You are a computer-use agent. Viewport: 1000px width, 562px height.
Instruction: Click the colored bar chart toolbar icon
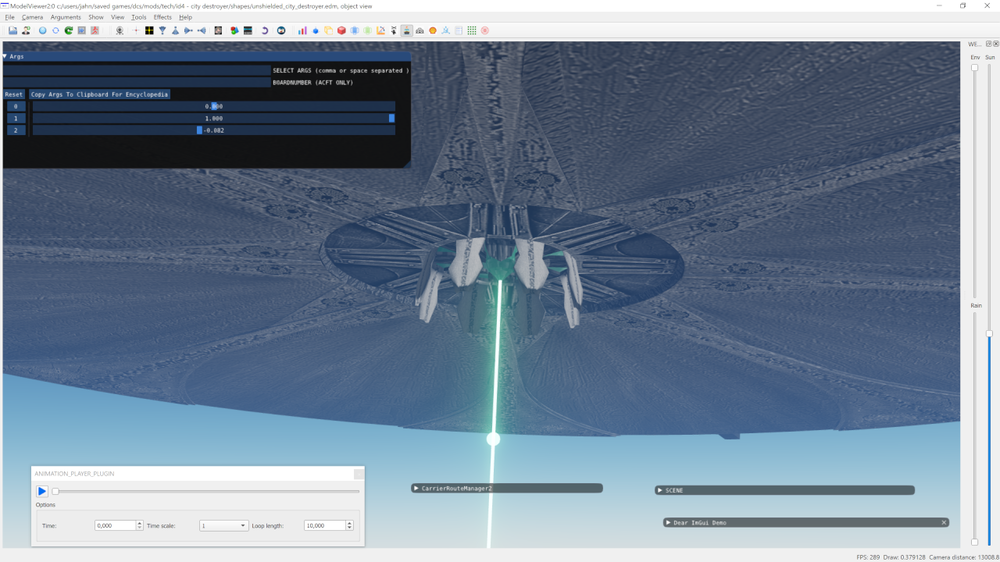pyautogui.click(x=302, y=31)
